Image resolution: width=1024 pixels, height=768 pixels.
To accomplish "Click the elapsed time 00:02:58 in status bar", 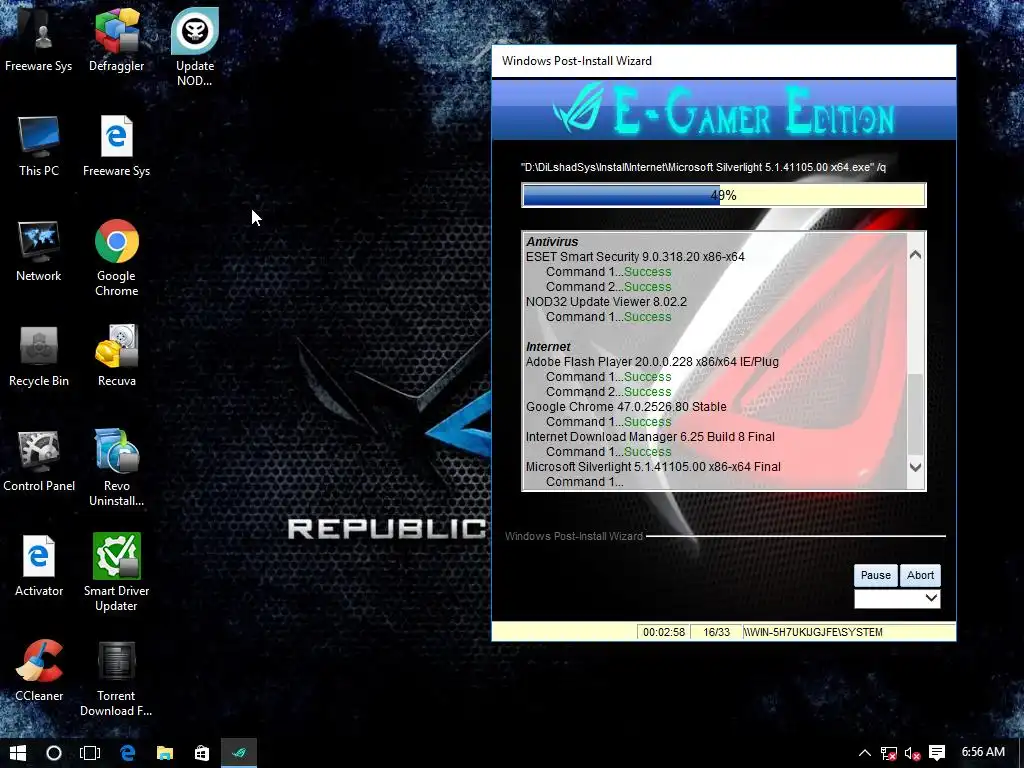I will point(664,632).
